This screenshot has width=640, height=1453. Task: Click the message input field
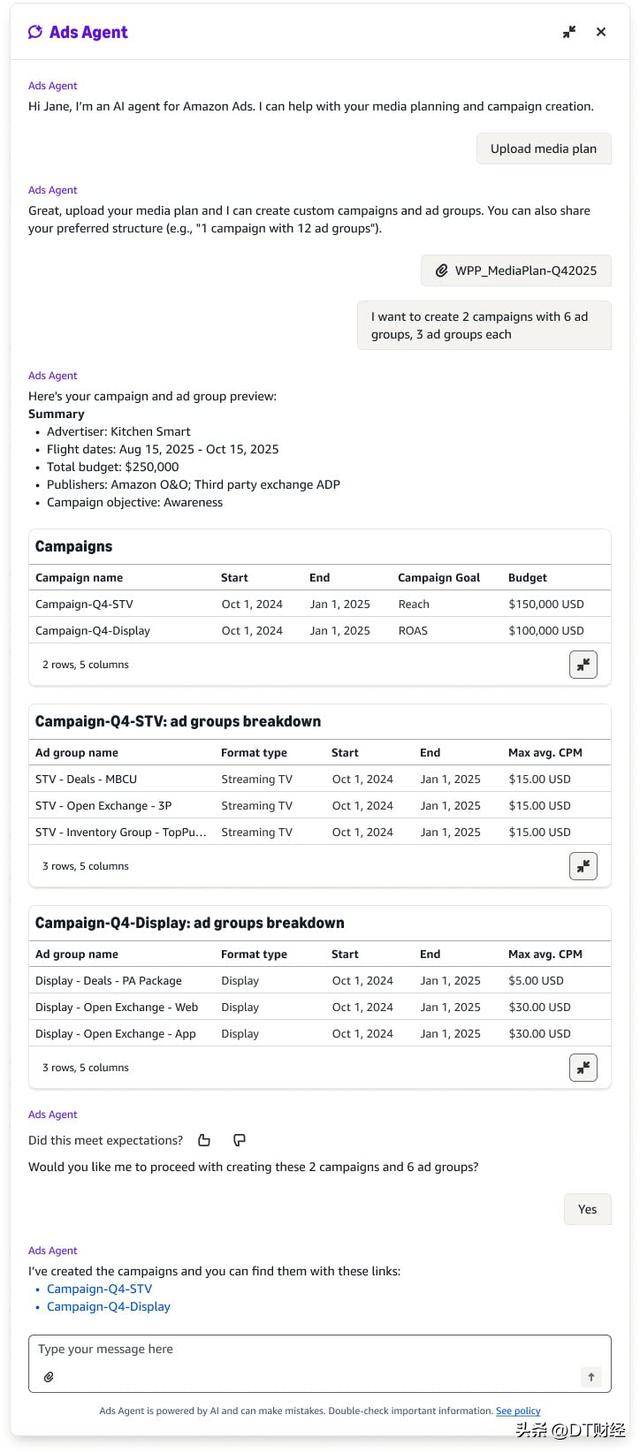(300, 1350)
